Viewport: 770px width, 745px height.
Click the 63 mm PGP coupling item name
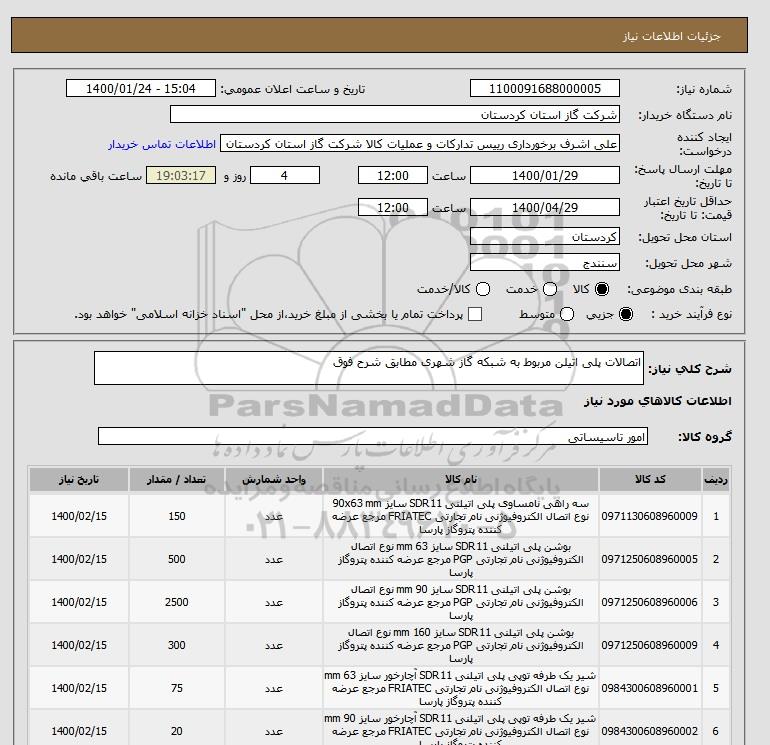tap(461, 559)
